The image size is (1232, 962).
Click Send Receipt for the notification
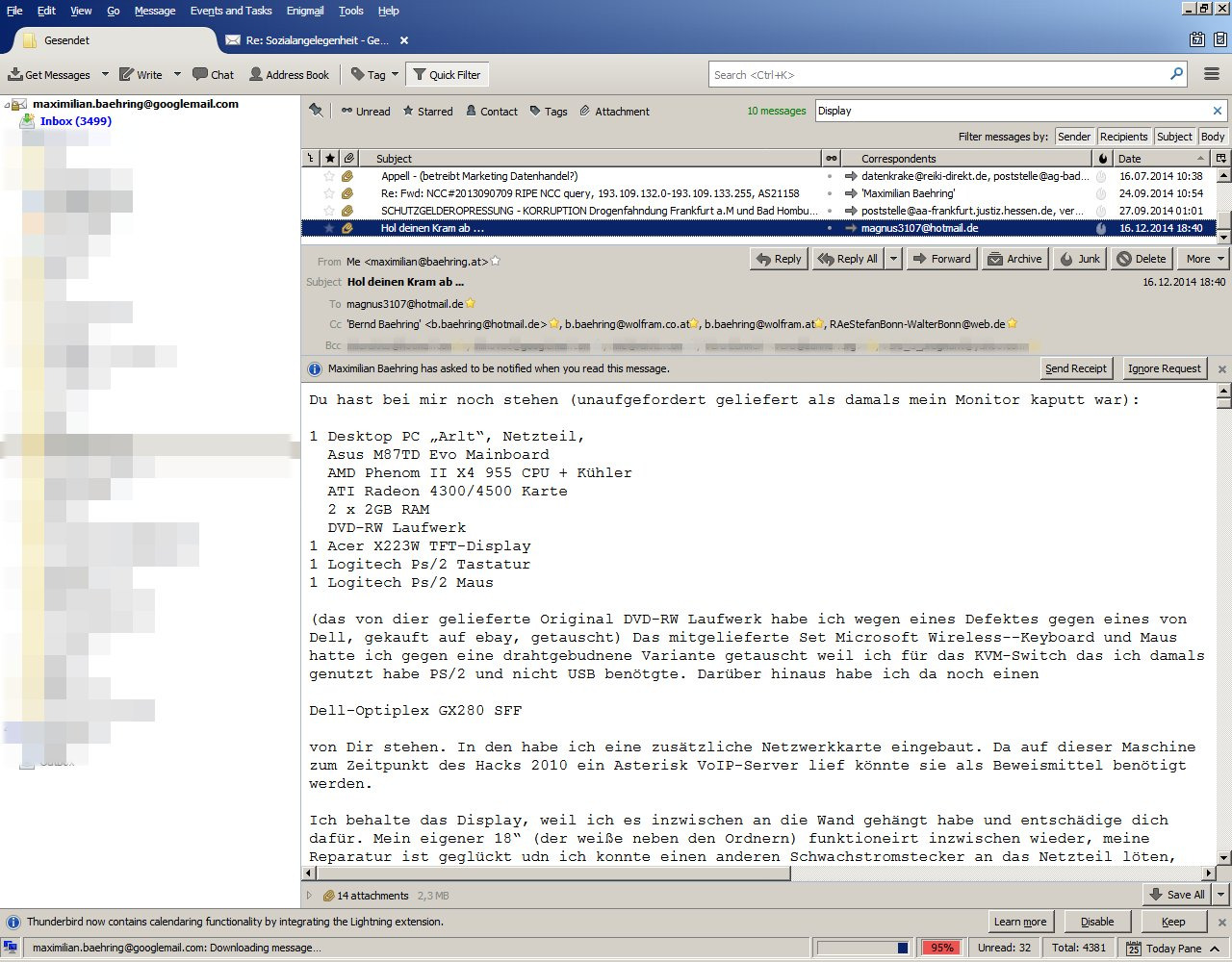coord(1076,368)
